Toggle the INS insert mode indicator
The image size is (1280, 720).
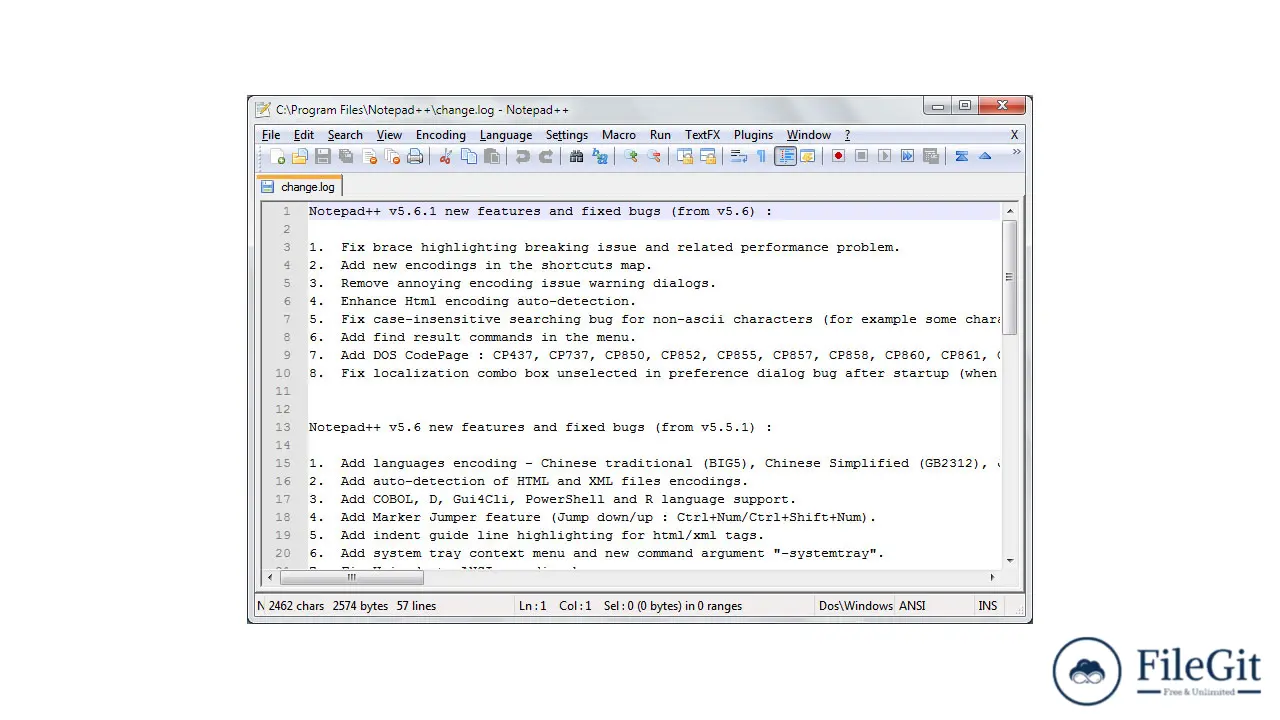pyautogui.click(x=988, y=606)
